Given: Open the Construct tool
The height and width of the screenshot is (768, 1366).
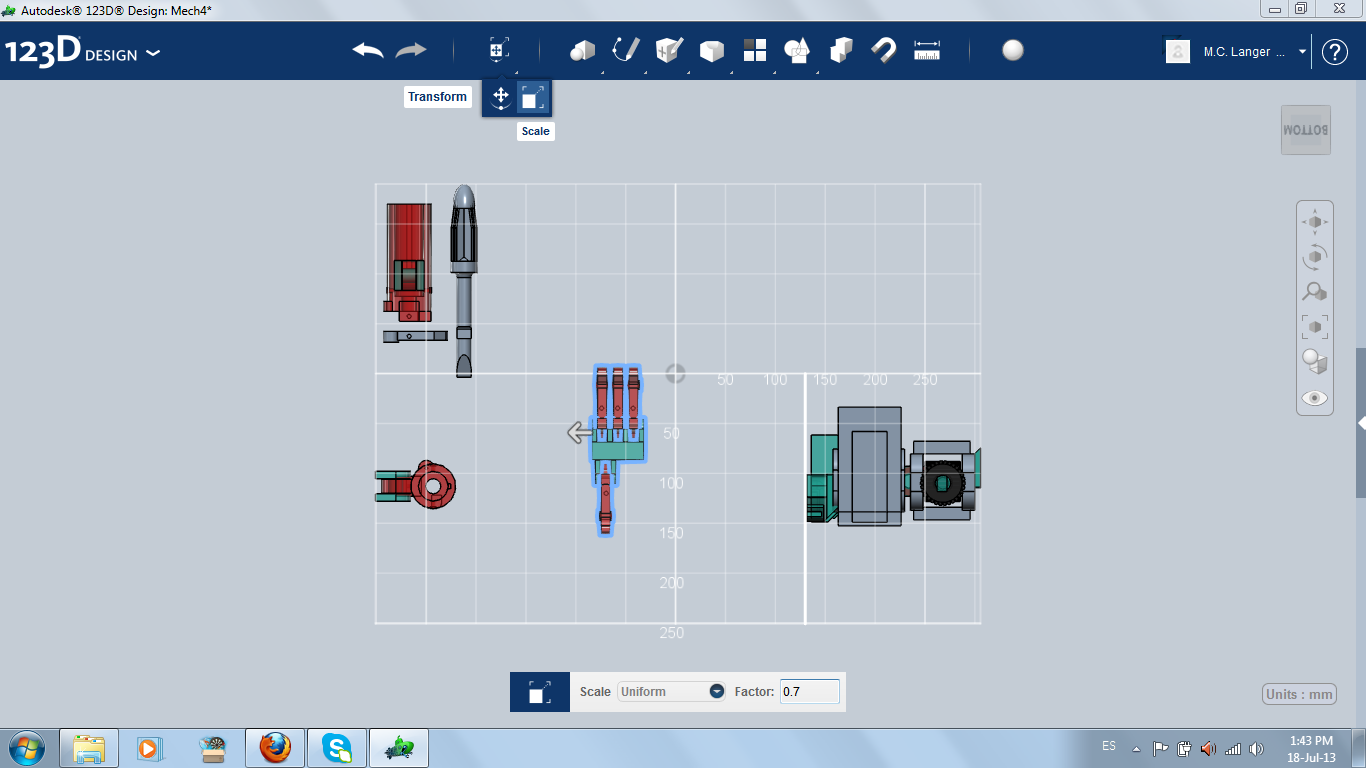Looking at the screenshot, I should [x=668, y=50].
